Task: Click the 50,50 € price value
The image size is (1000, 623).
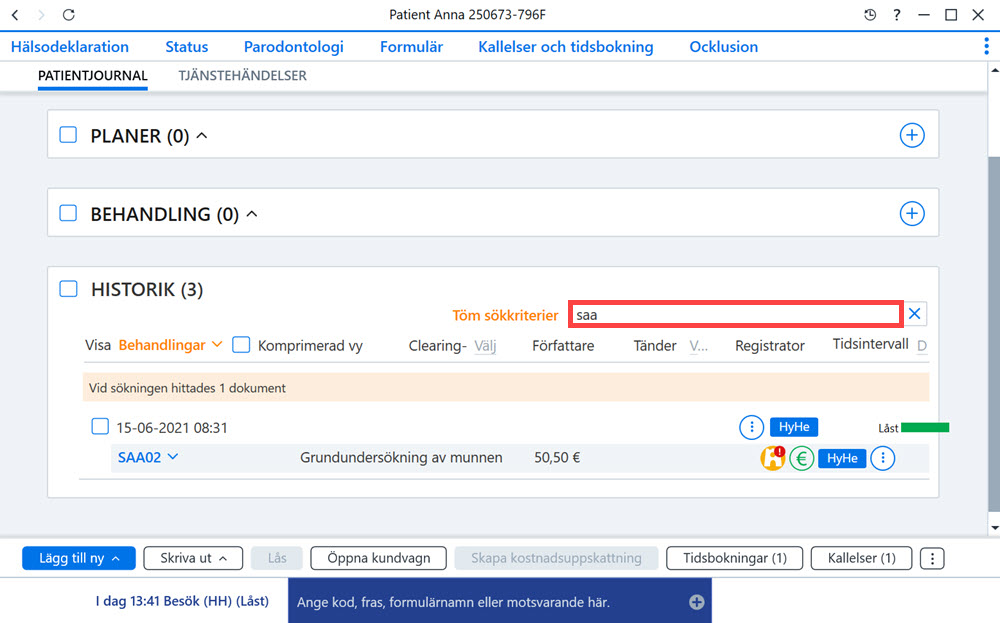Action: pyautogui.click(x=557, y=457)
